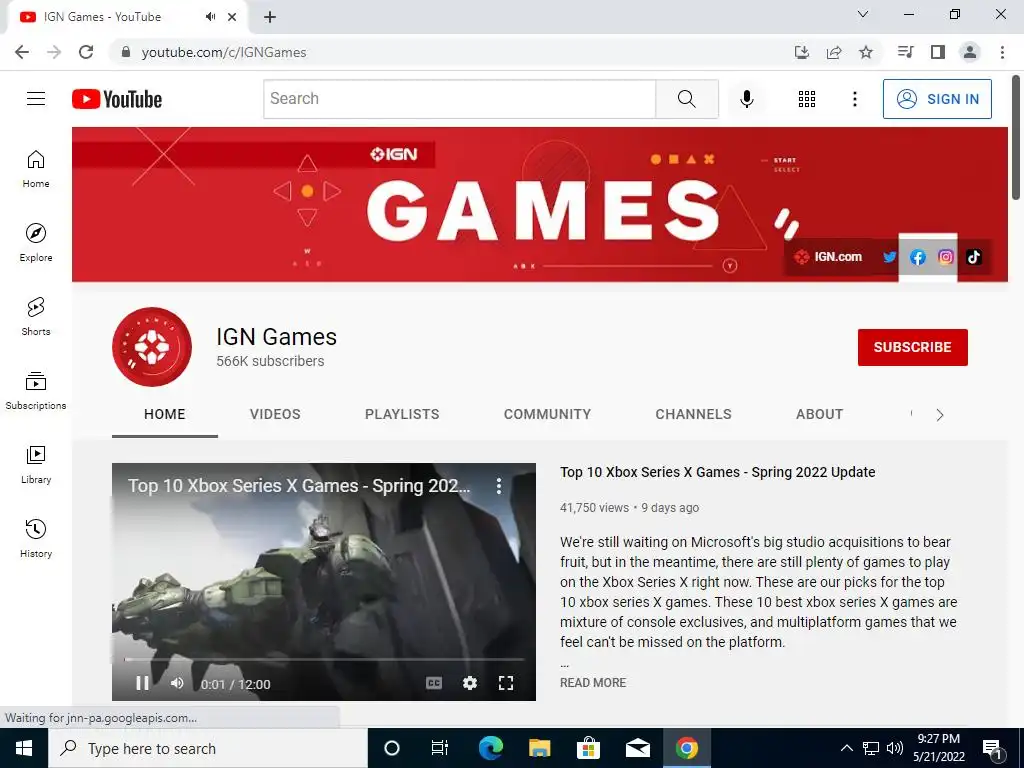Image resolution: width=1024 pixels, height=768 pixels.
Task: Open the media controls icon in Chrome toolbar
Action: [905, 52]
